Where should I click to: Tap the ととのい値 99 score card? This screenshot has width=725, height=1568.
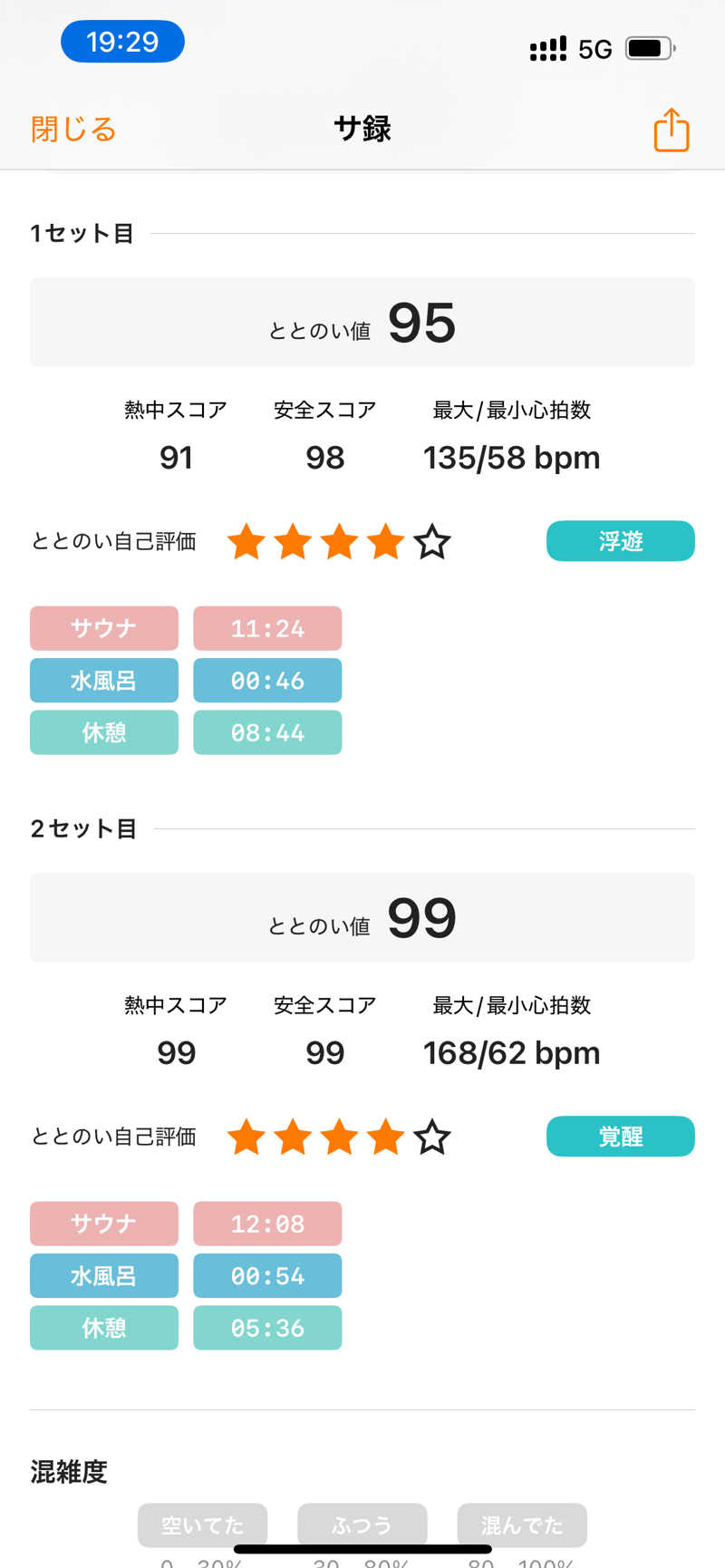pyautogui.click(x=362, y=917)
